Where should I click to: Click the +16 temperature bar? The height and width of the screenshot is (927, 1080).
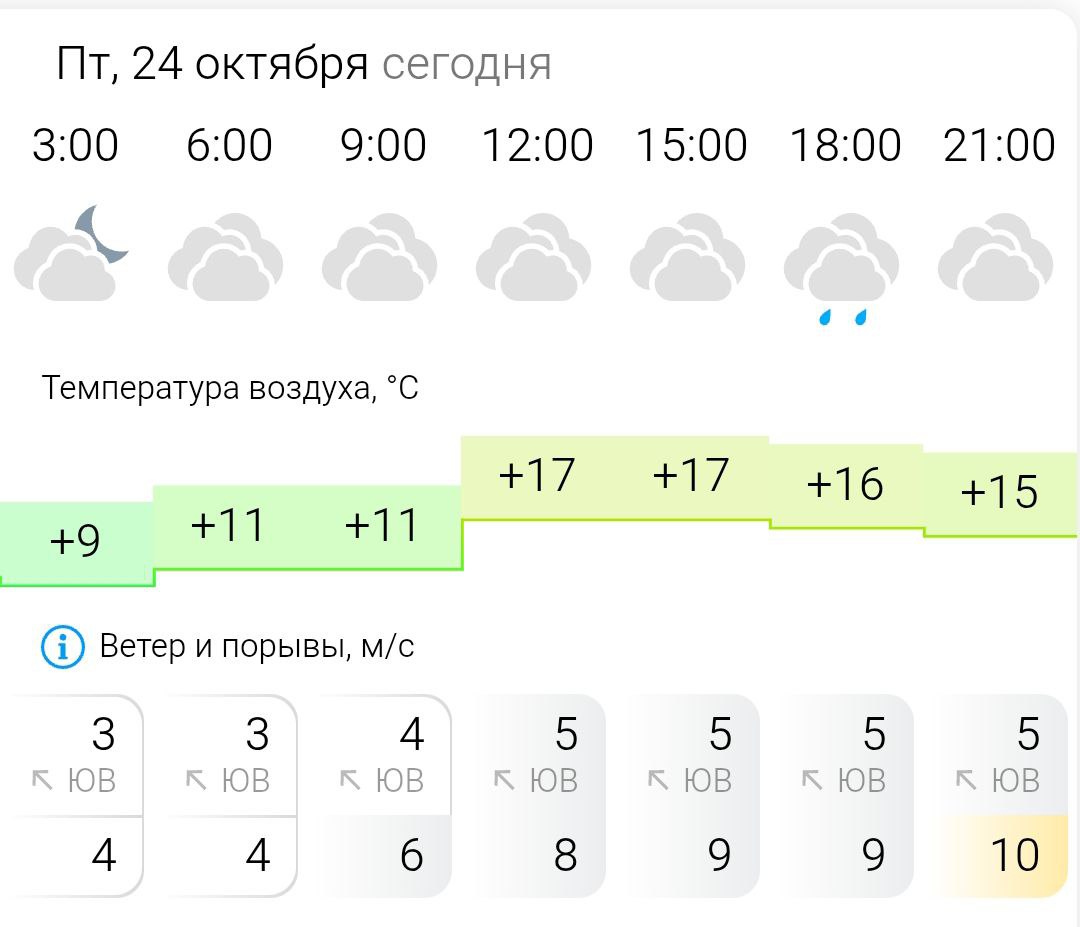(x=845, y=485)
